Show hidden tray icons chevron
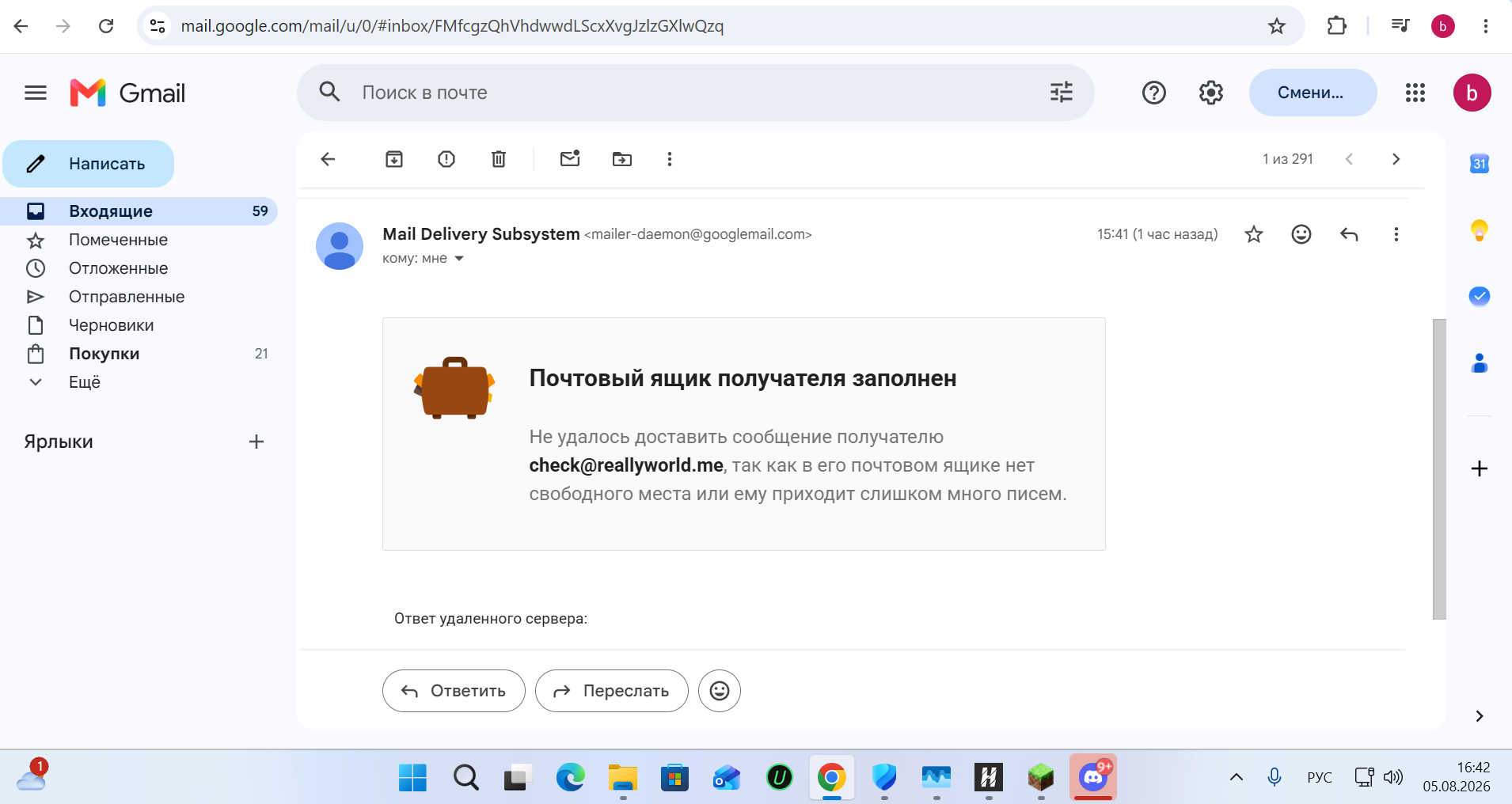The width and height of the screenshot is (1512, 804). pyautogui.click(x=1237, y=777)
